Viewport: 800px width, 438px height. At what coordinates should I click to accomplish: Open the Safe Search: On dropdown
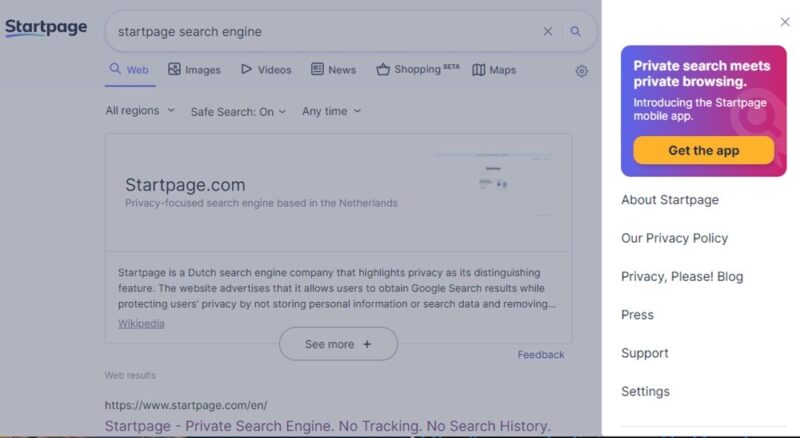coord(238,111)
